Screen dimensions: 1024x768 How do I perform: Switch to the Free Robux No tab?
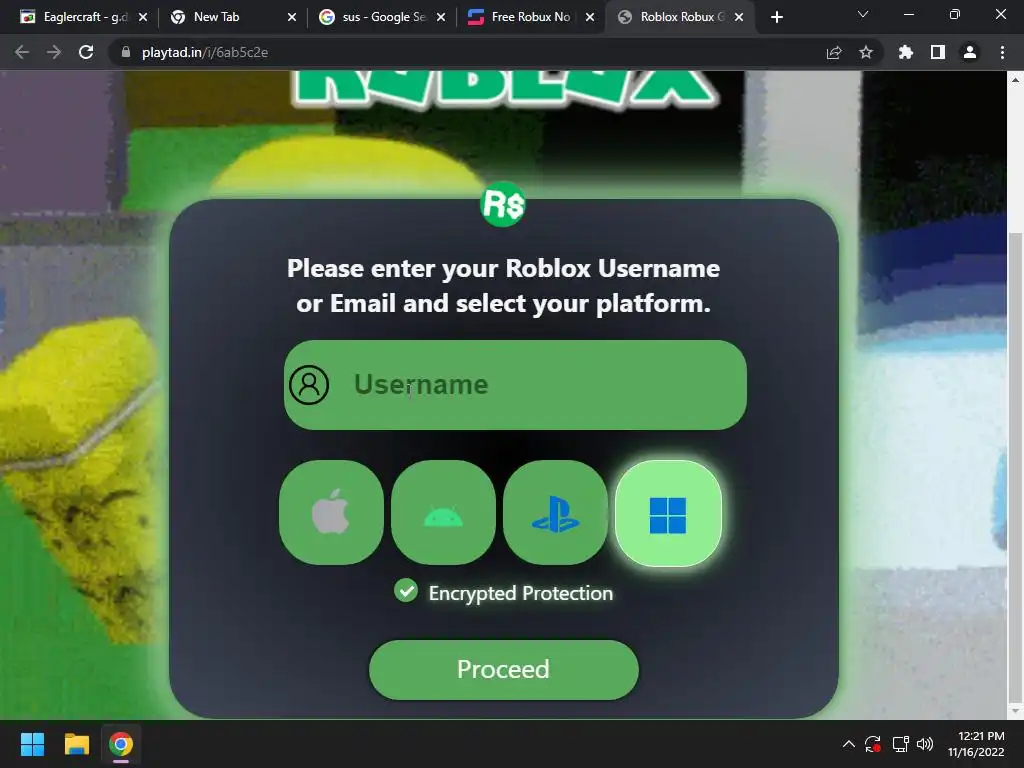coord(530,17)
